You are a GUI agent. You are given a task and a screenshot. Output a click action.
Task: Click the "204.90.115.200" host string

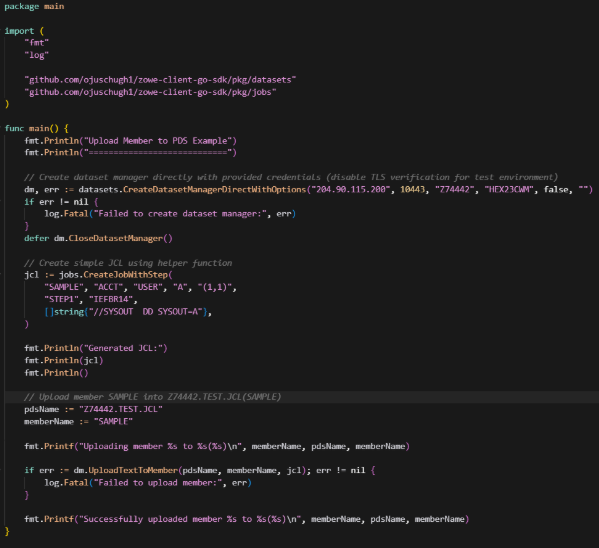click(351, 190)
